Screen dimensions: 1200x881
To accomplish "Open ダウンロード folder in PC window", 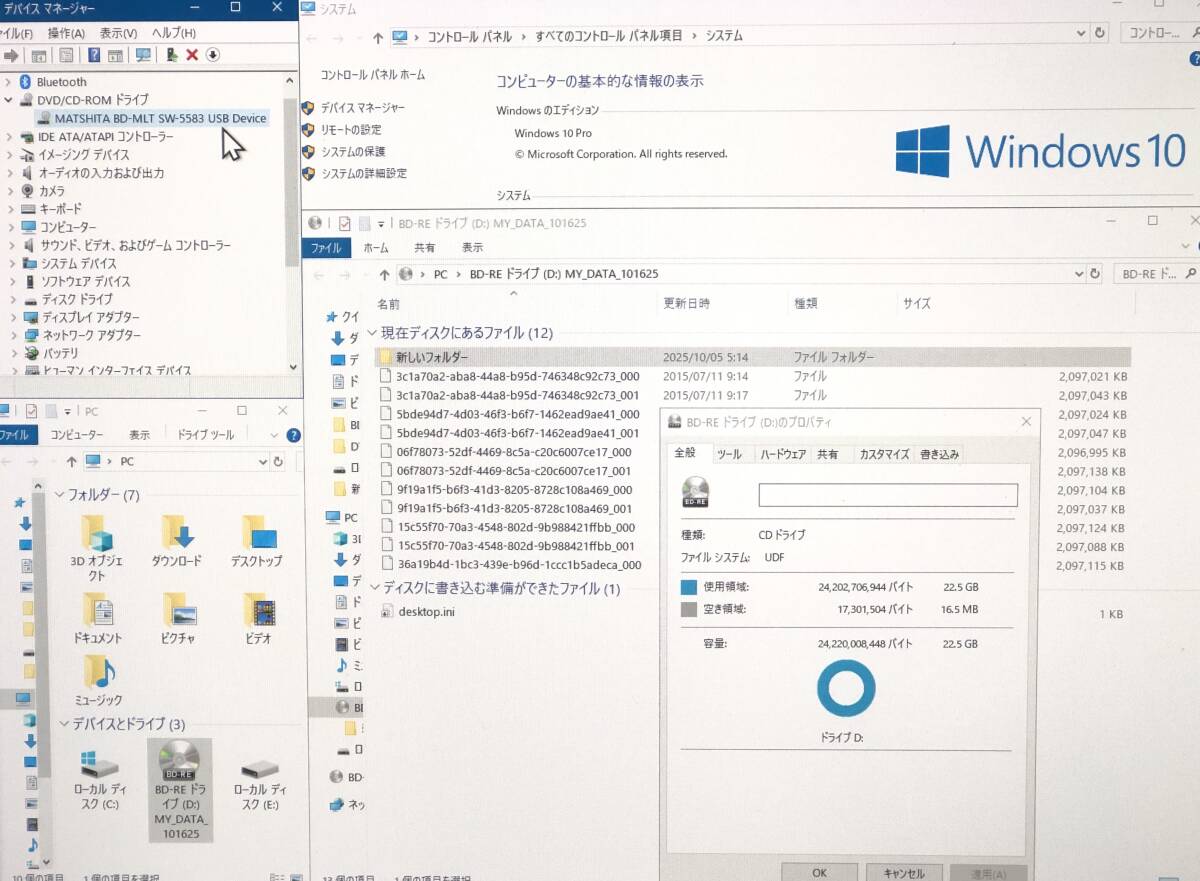I will [177, 542].
